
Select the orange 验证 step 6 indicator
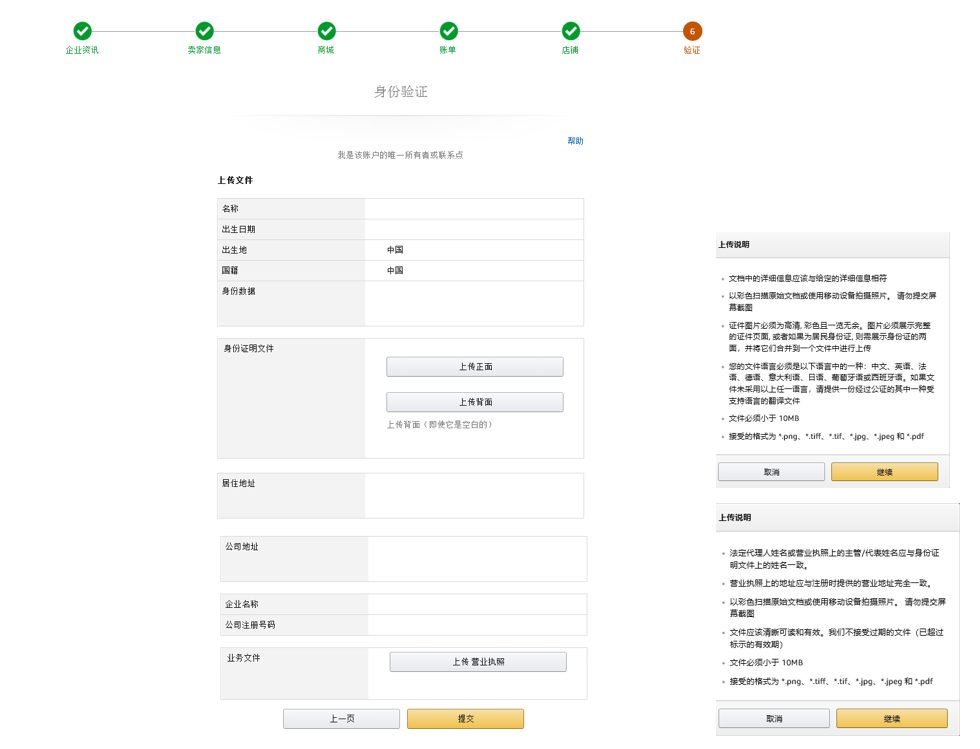click(x=693, y=31)
